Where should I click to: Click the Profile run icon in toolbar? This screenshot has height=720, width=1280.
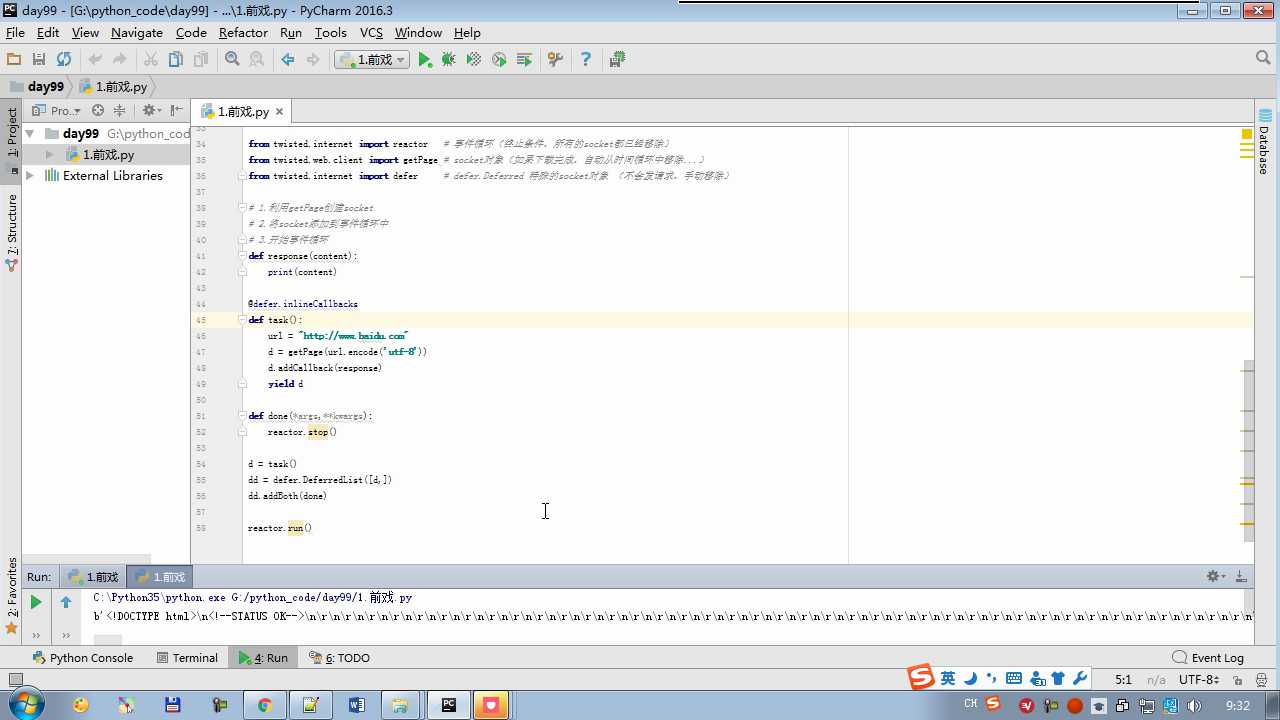tap(499, 60)
